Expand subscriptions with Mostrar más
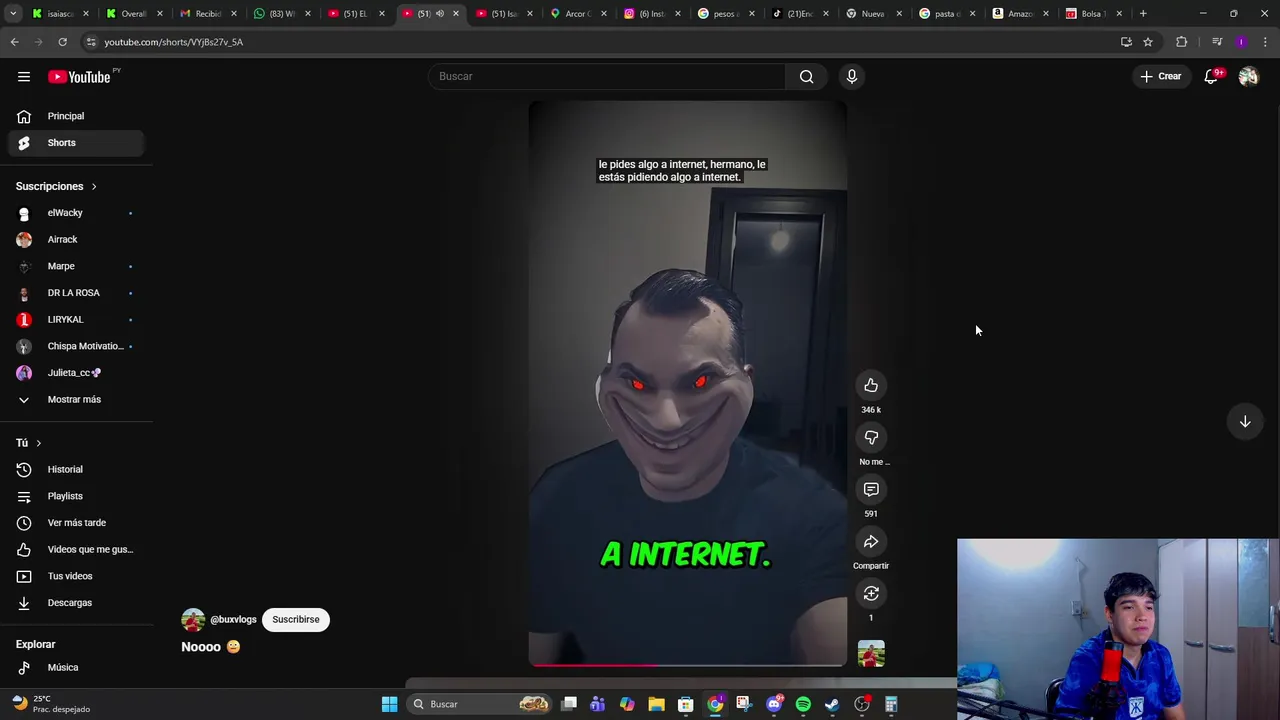 click(x=76, y=399)
